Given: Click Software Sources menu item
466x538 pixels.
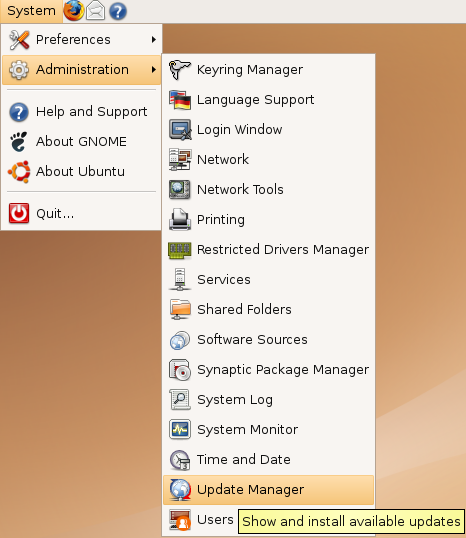Looking at the screenshot, I should (268, 340).
